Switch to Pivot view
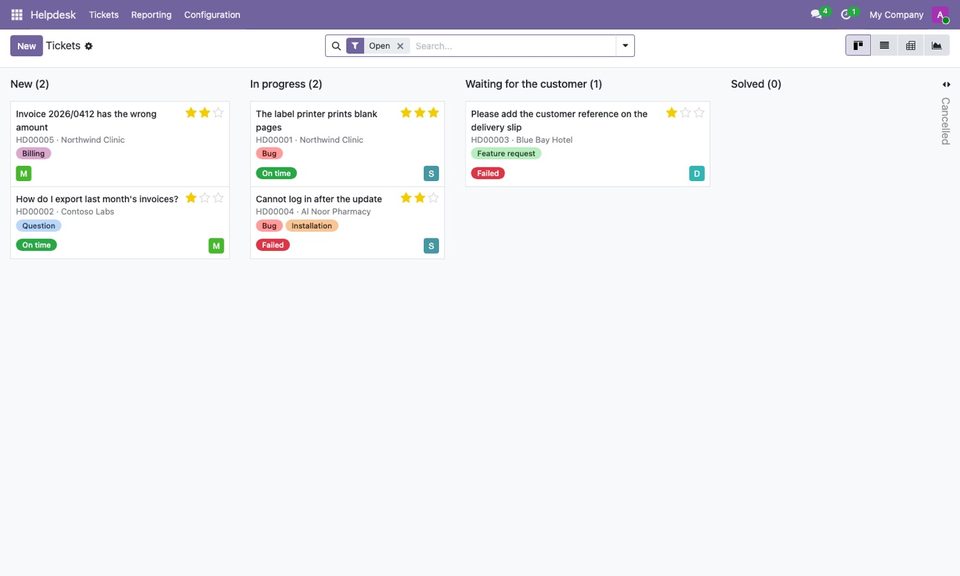Viewport: 960px width, 576px height. coord(910,45)
